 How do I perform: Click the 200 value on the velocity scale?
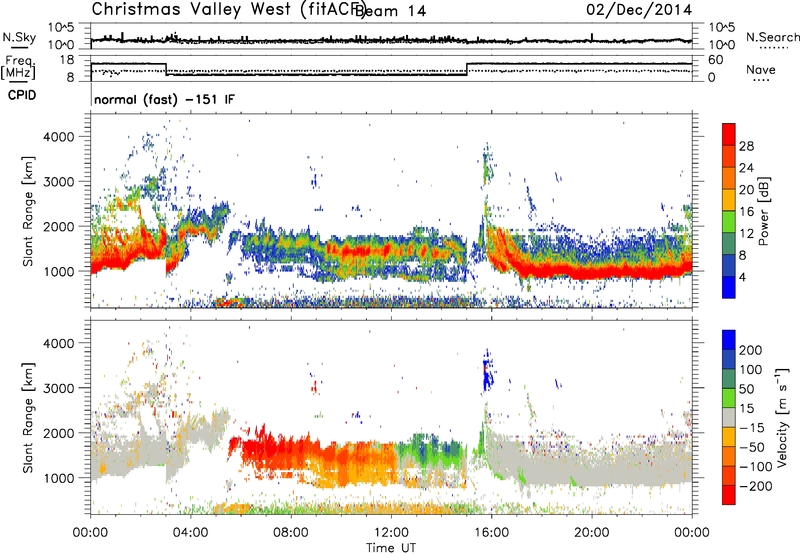(x=750, y=350)
